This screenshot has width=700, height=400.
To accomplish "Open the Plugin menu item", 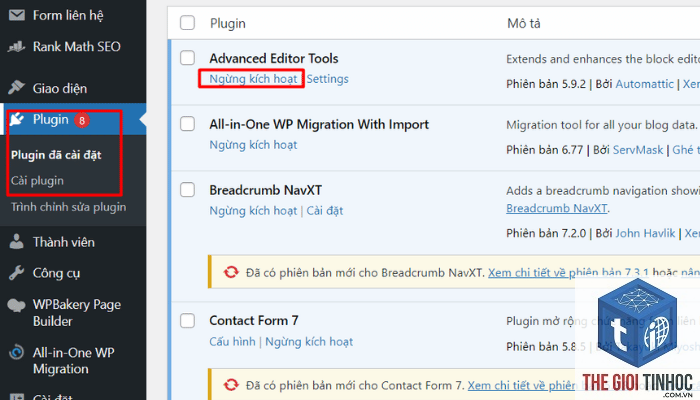I will click(73, 119).
